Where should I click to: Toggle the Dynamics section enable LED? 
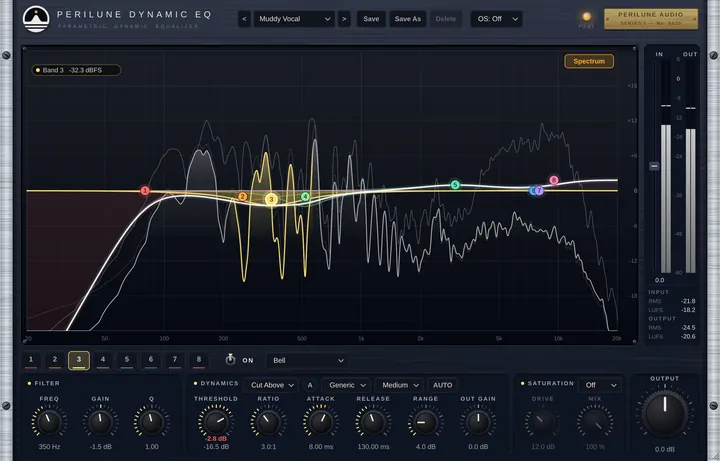pos(196,383)
